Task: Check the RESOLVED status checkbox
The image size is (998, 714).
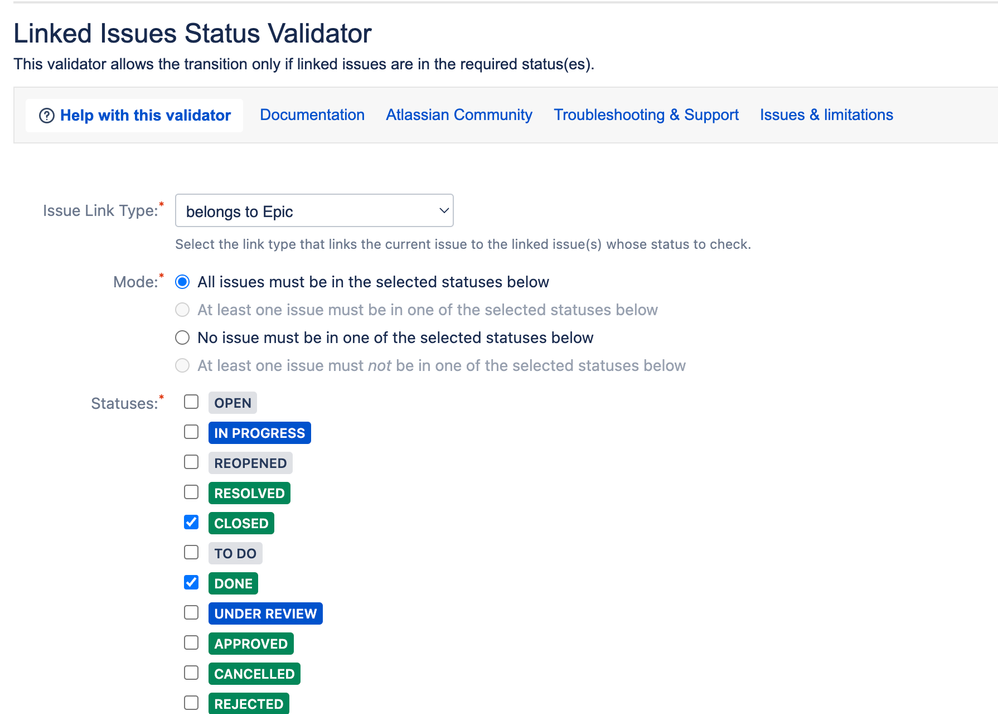Action: pyautogui.click(x=191, y=492)
